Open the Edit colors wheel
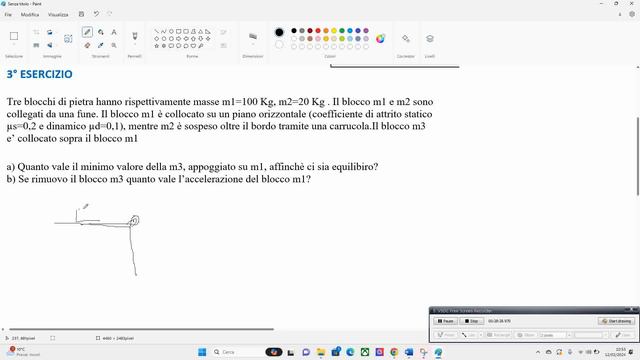 pos(380,38)
